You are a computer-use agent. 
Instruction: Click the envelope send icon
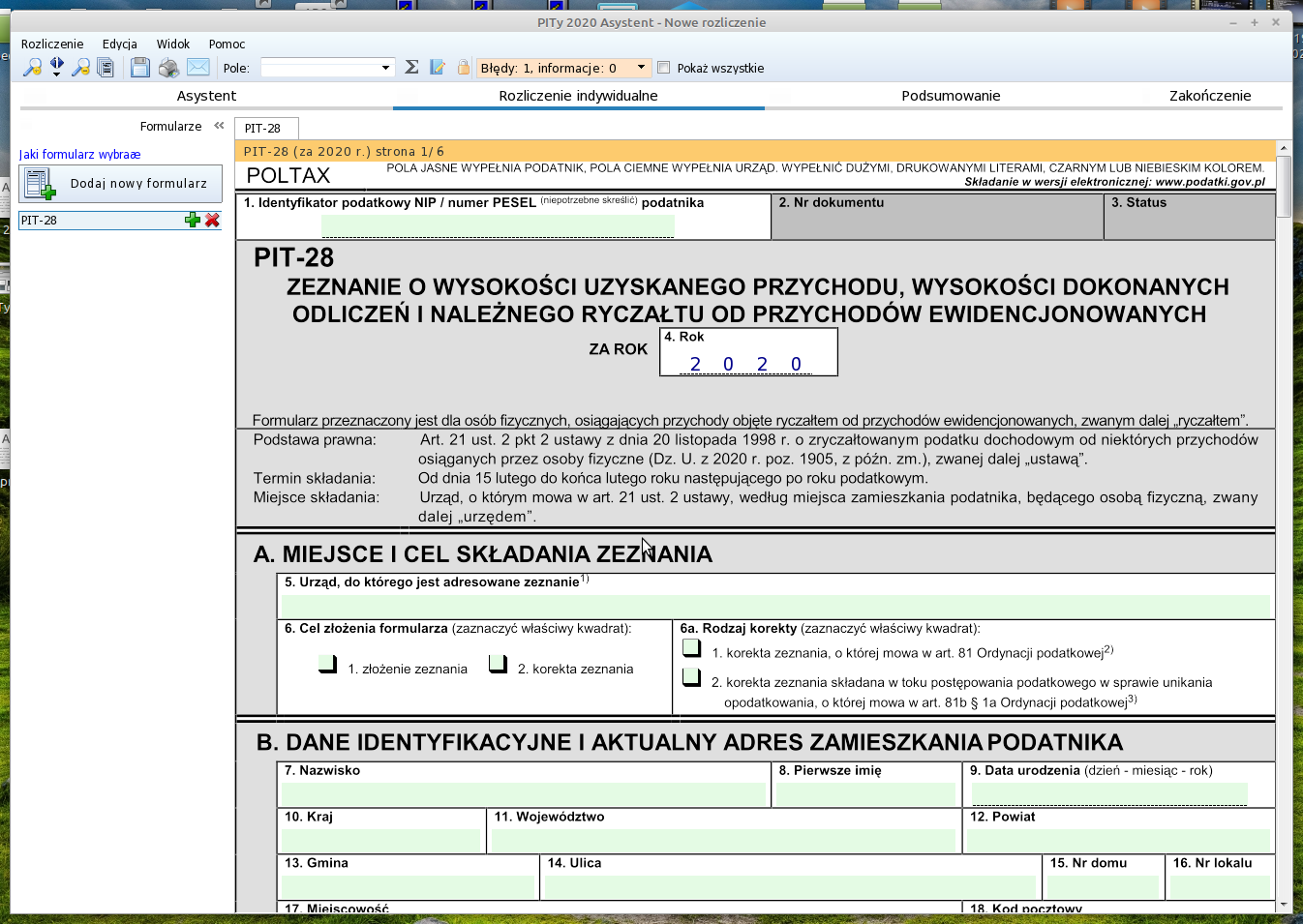click(197, 67)
